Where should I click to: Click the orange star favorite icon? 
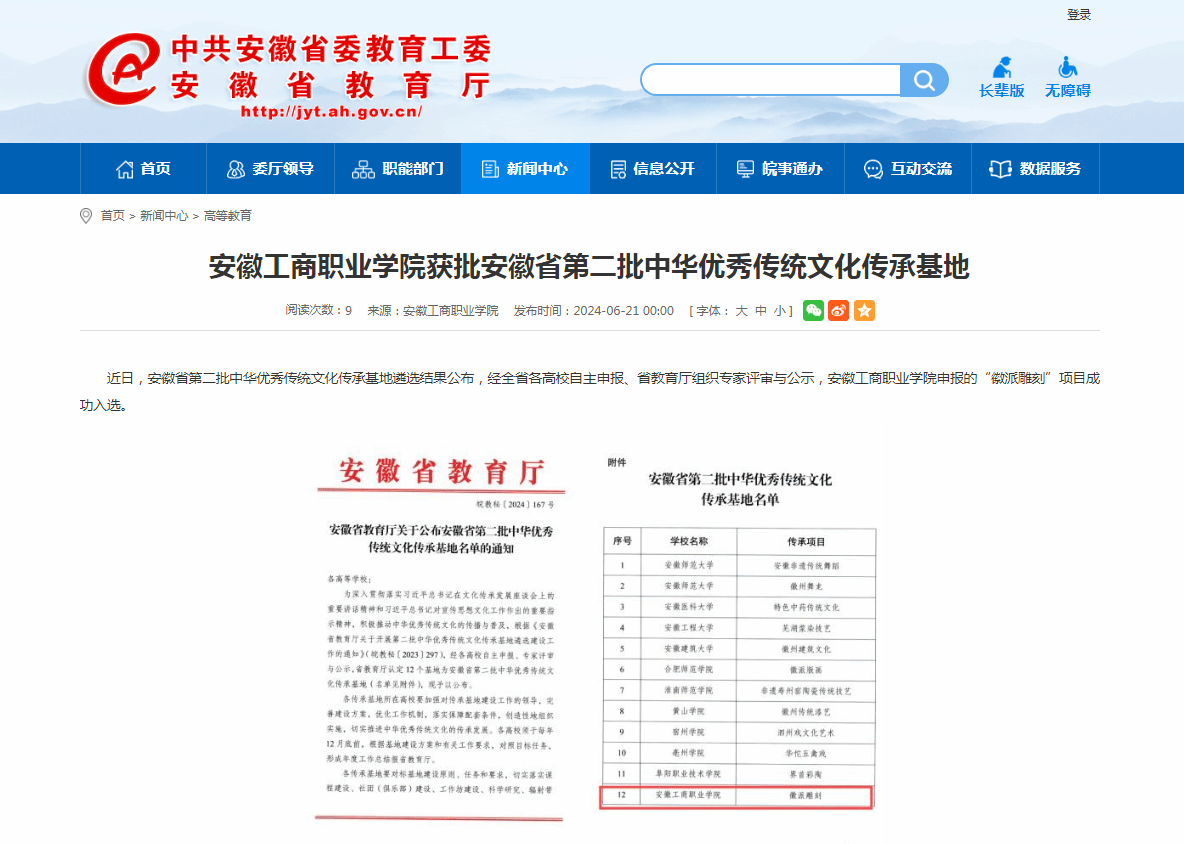(864, 310)
